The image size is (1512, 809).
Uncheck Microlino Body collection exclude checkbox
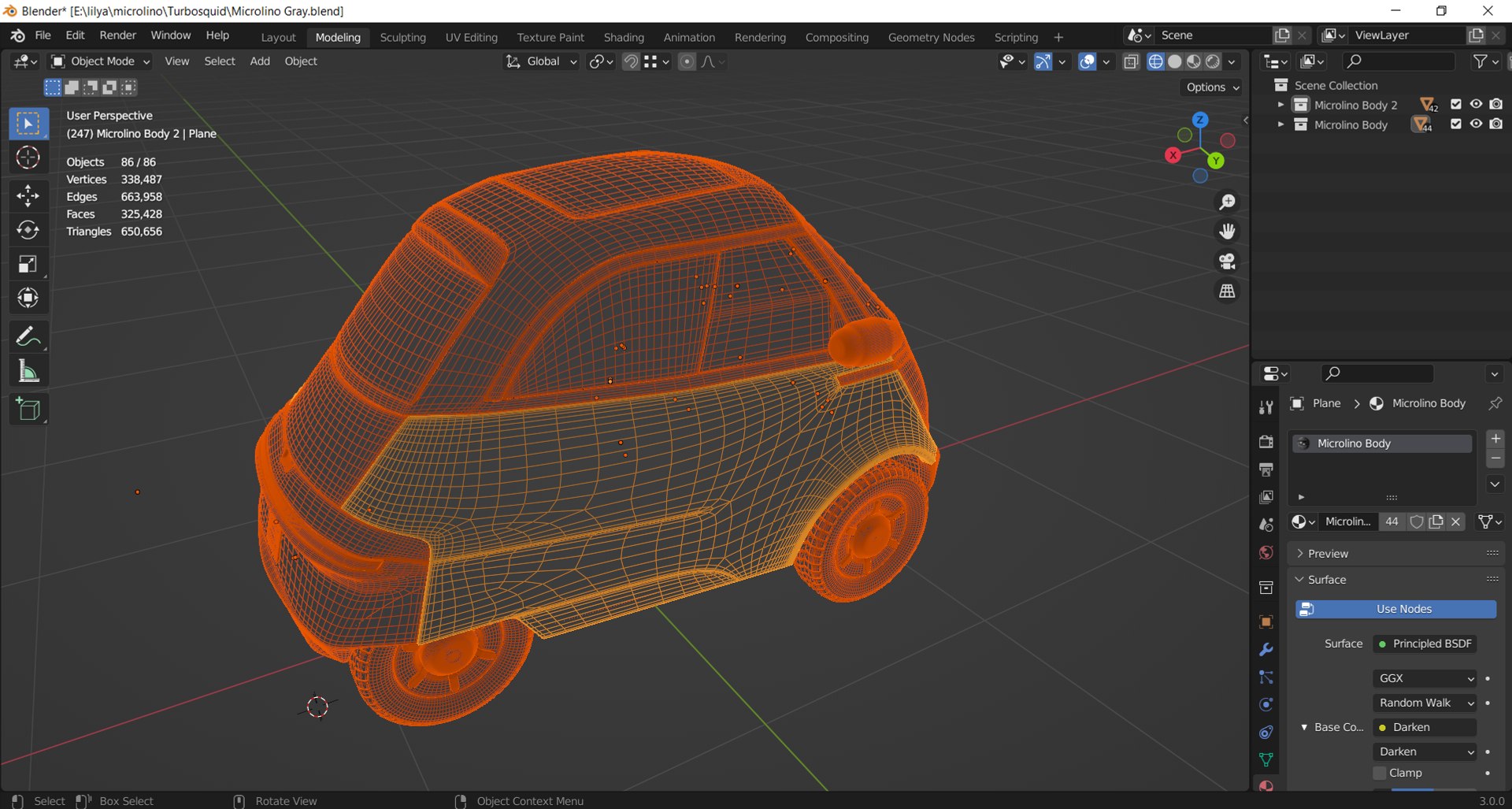point(1455,124)
